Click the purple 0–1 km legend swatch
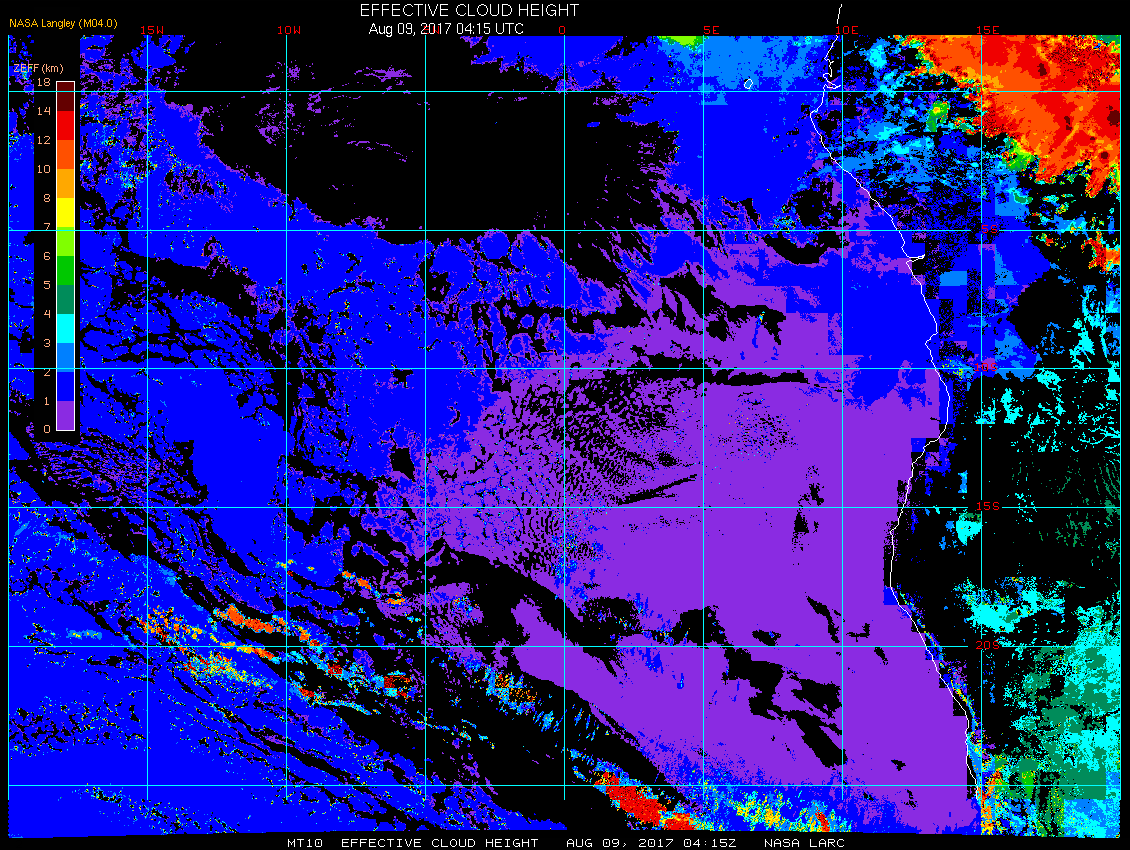 click(66, 415)
